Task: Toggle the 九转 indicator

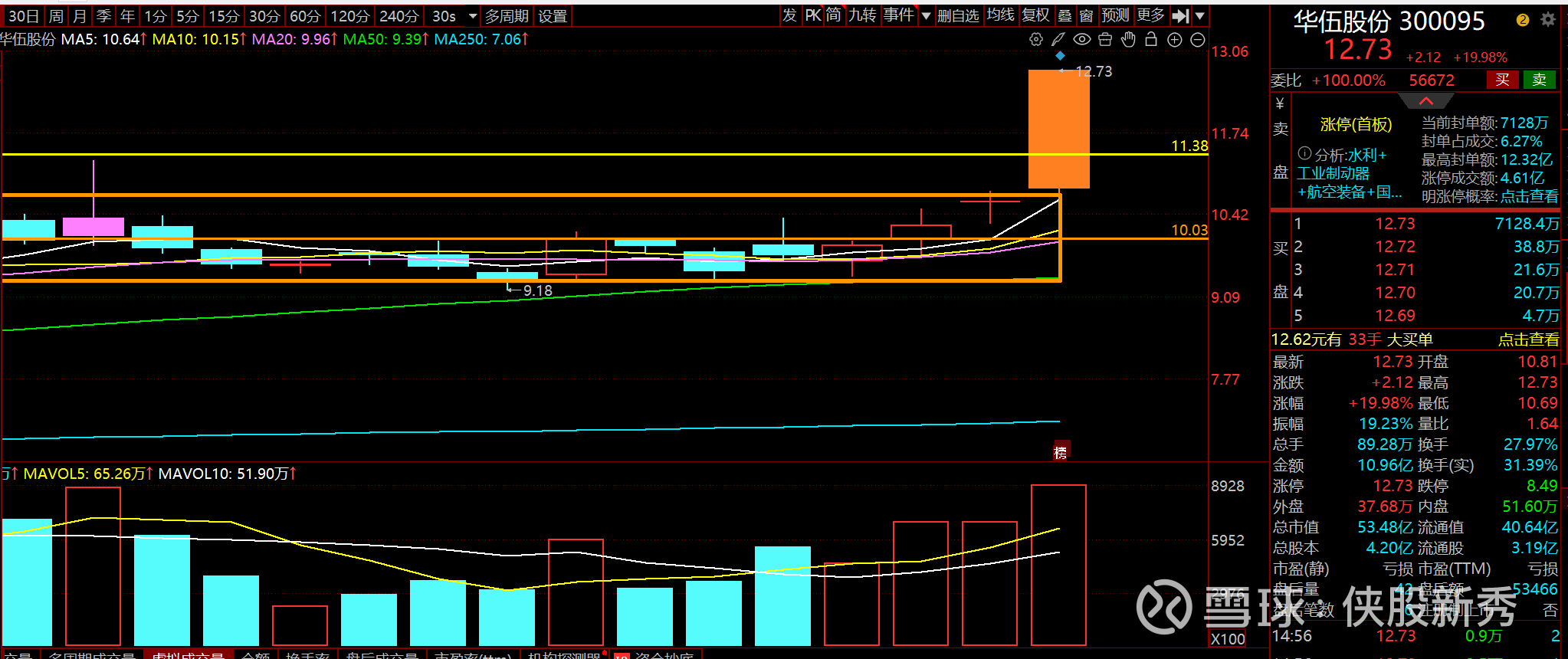Action: [x=863, y=15]
